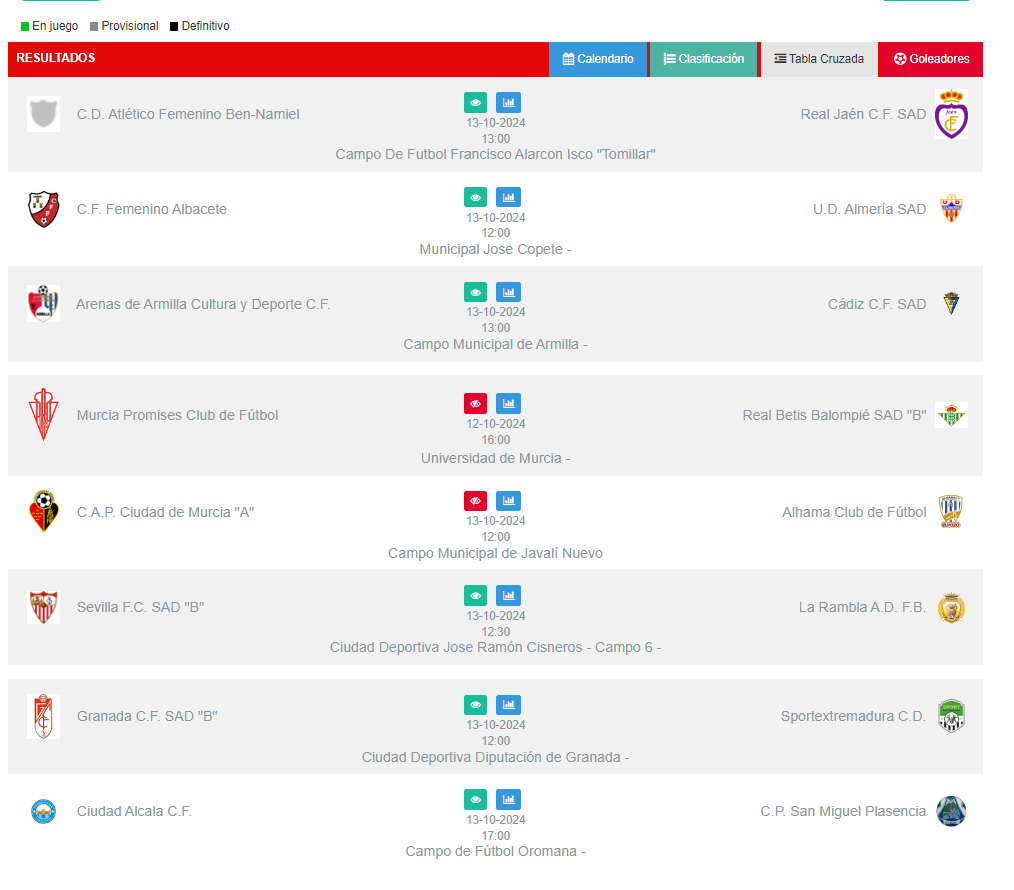The width and height of the screenshot is (1014, 890).
Task: Open the Calendario tab
Action: point(598,59)
